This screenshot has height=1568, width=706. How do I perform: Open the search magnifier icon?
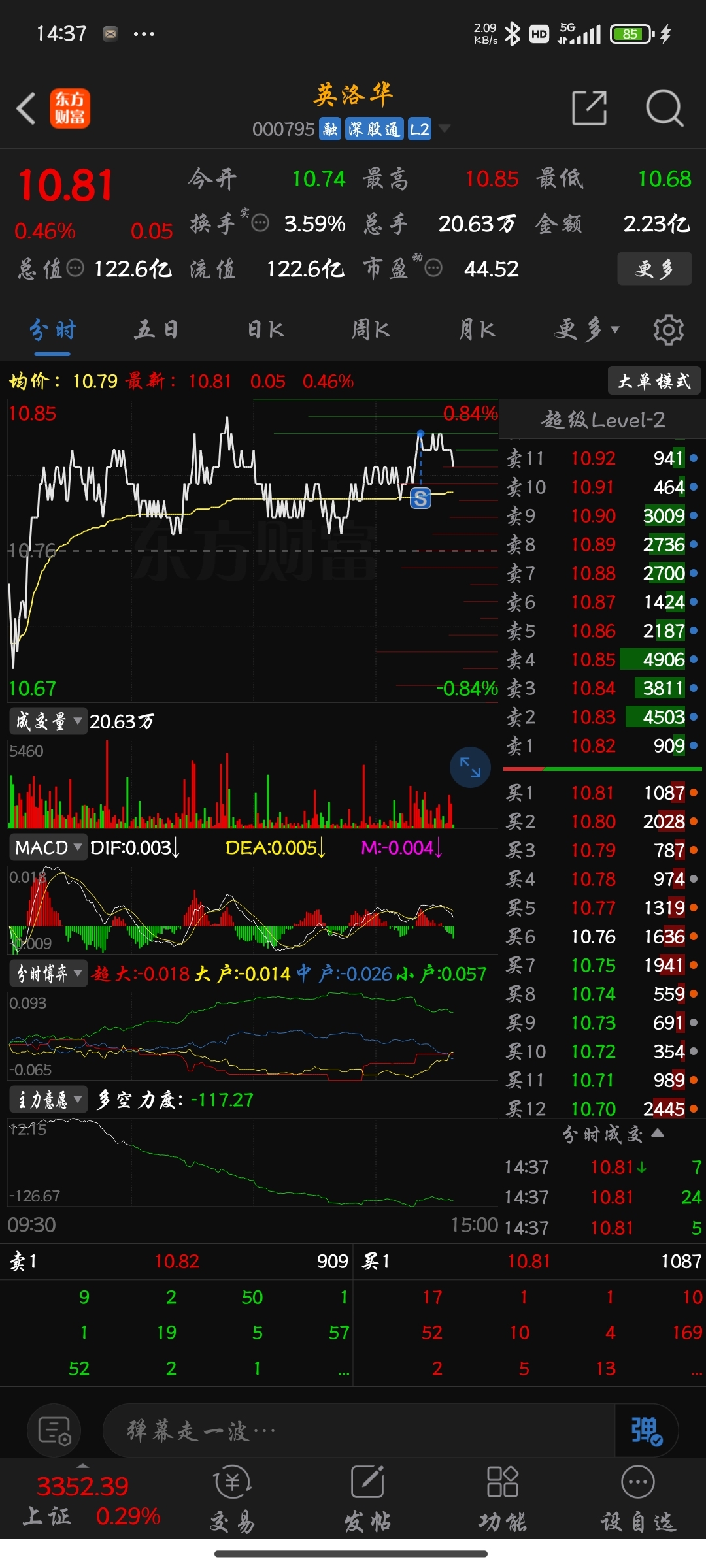coord(664,108)
